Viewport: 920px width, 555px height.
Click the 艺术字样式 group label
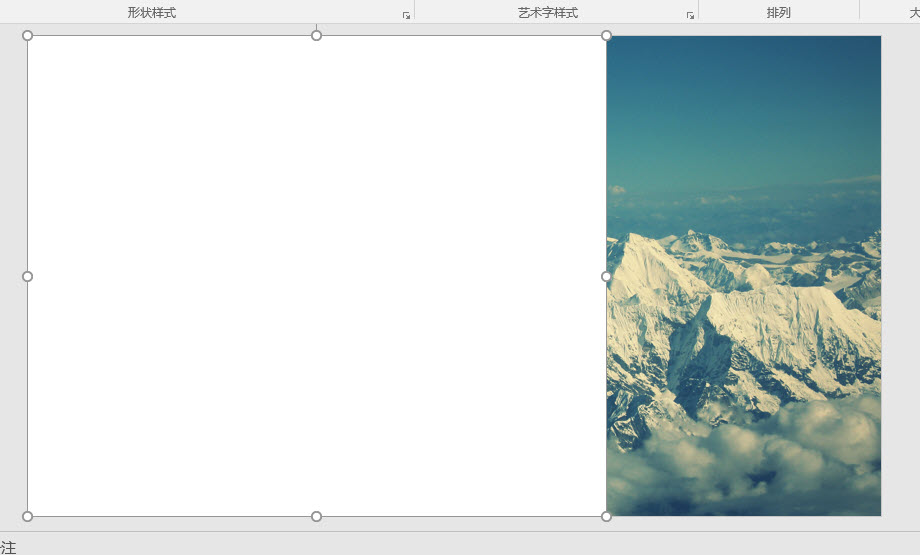click(548, 12)
